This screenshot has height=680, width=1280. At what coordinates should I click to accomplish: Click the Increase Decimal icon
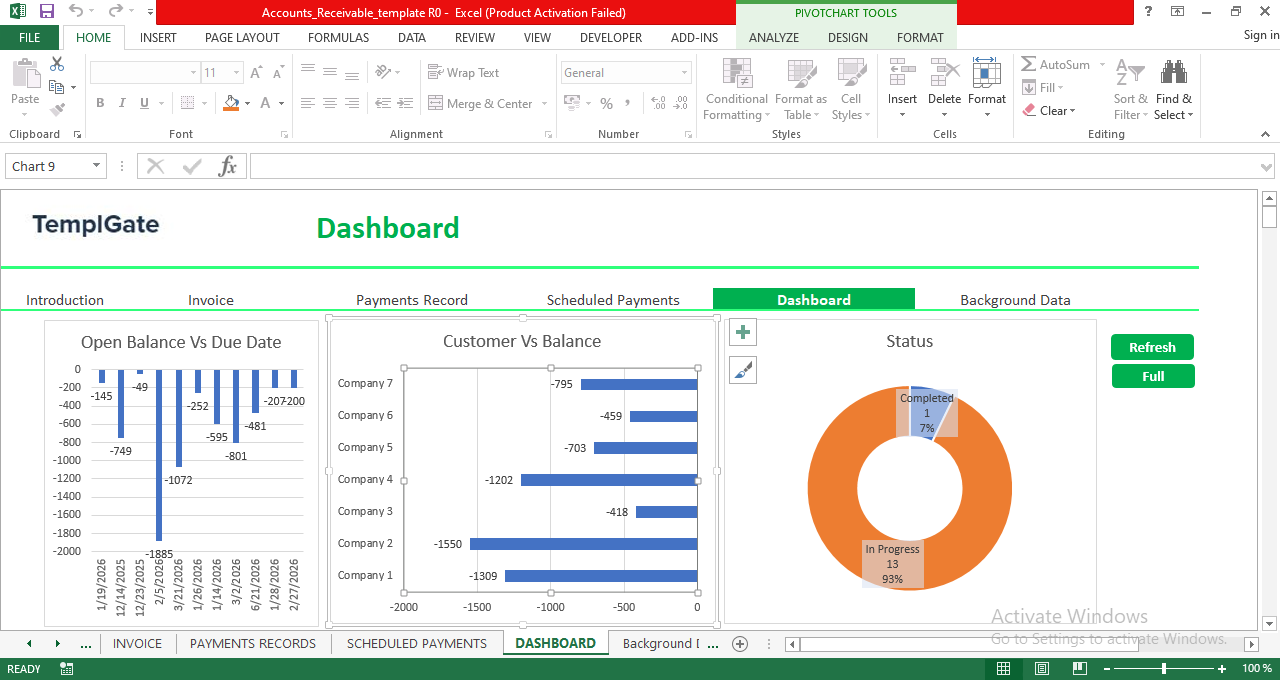(x=658, y=103)
